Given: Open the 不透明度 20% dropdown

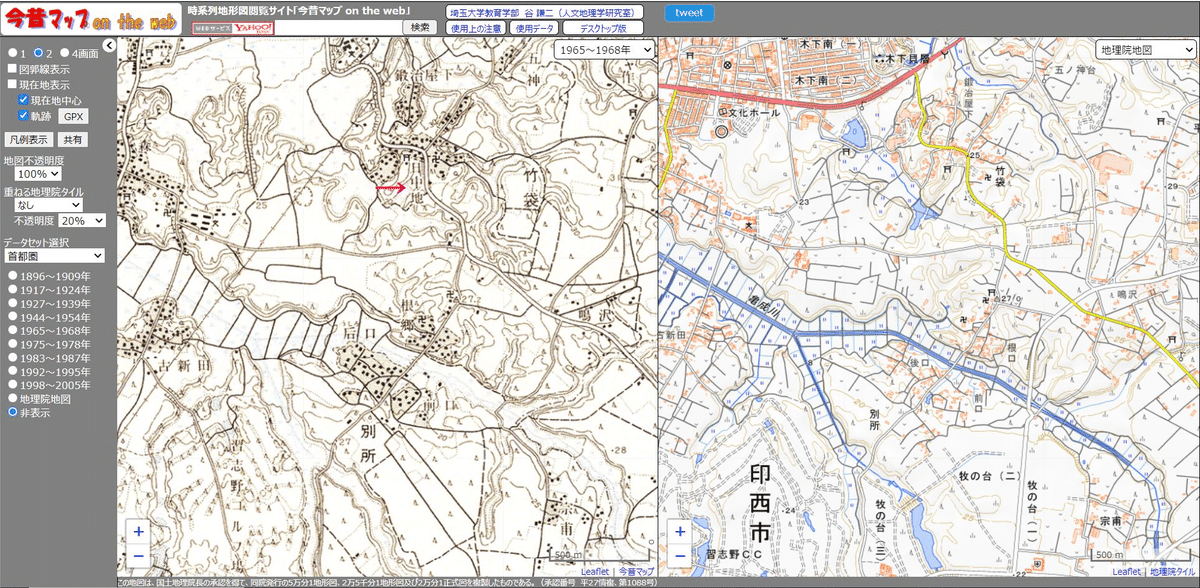Looking at the screenshot, I should tap(81, 221).
